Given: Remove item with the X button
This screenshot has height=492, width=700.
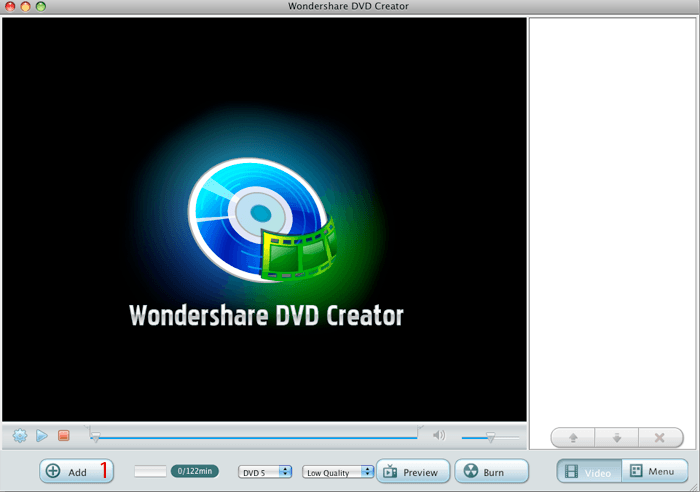Looking at the screenshot, I should (660, 438).
